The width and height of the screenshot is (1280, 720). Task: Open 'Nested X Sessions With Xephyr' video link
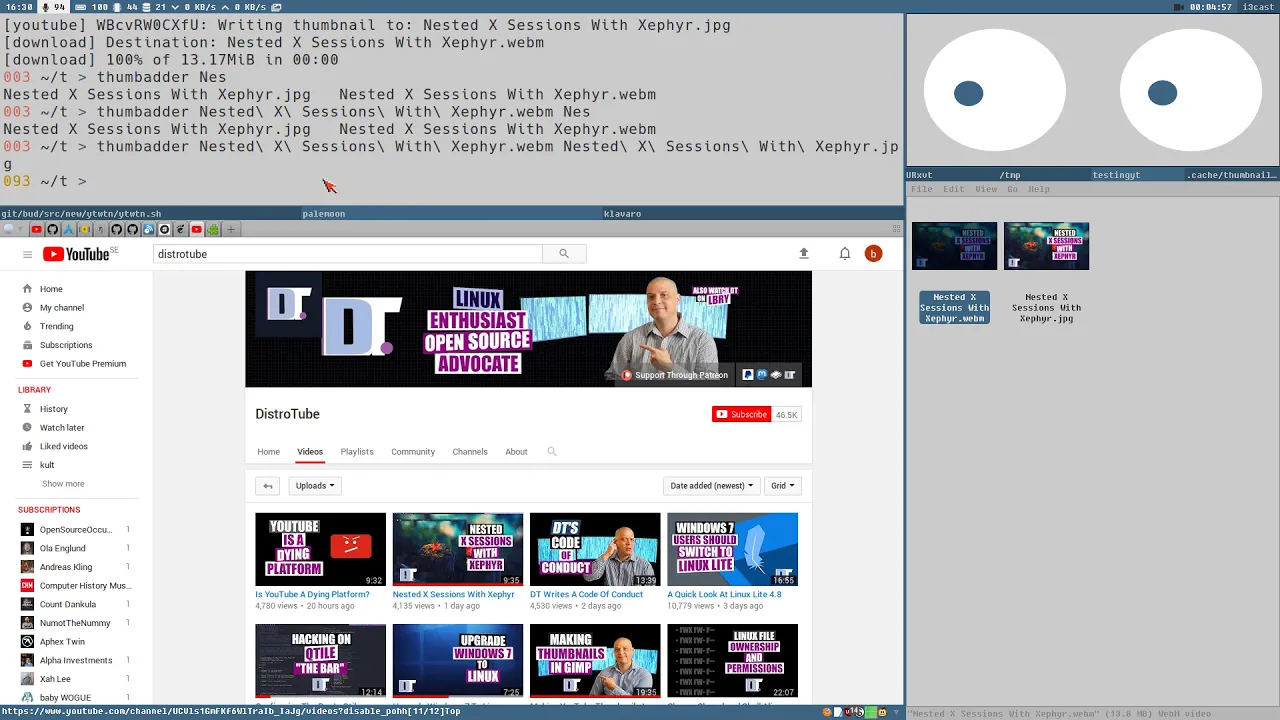pos(453,594)
